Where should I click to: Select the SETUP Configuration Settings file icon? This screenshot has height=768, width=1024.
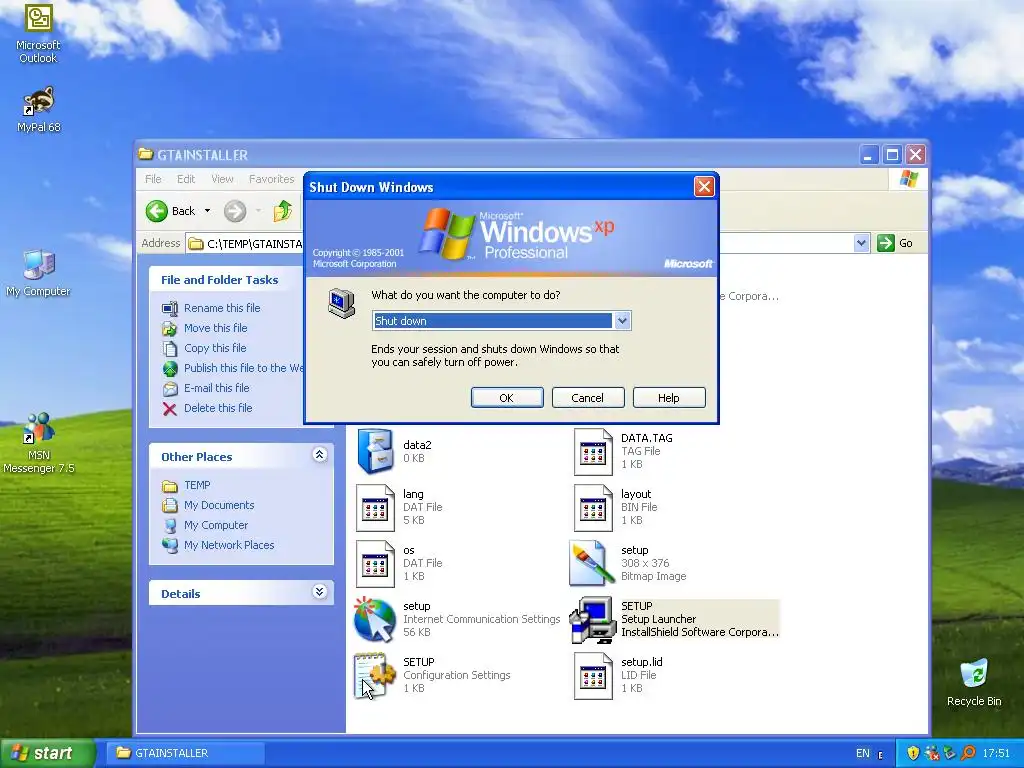tap(375, 676)
